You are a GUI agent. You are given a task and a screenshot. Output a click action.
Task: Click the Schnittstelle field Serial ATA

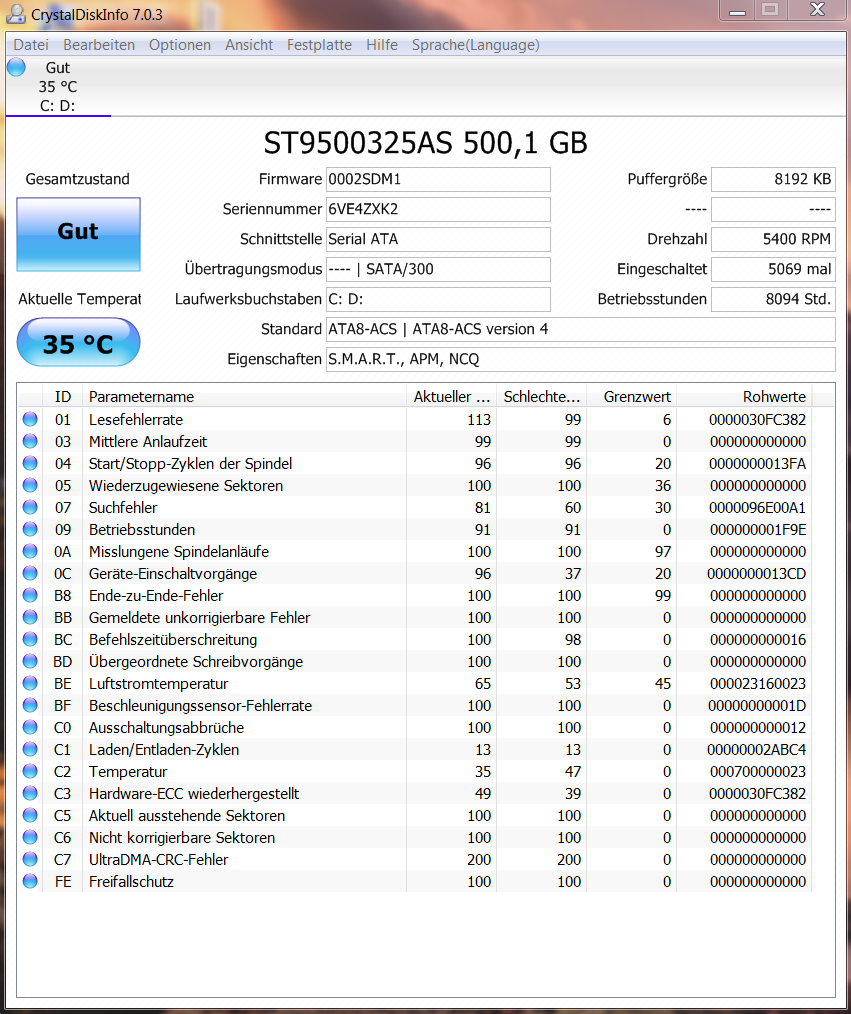(438, 239)
